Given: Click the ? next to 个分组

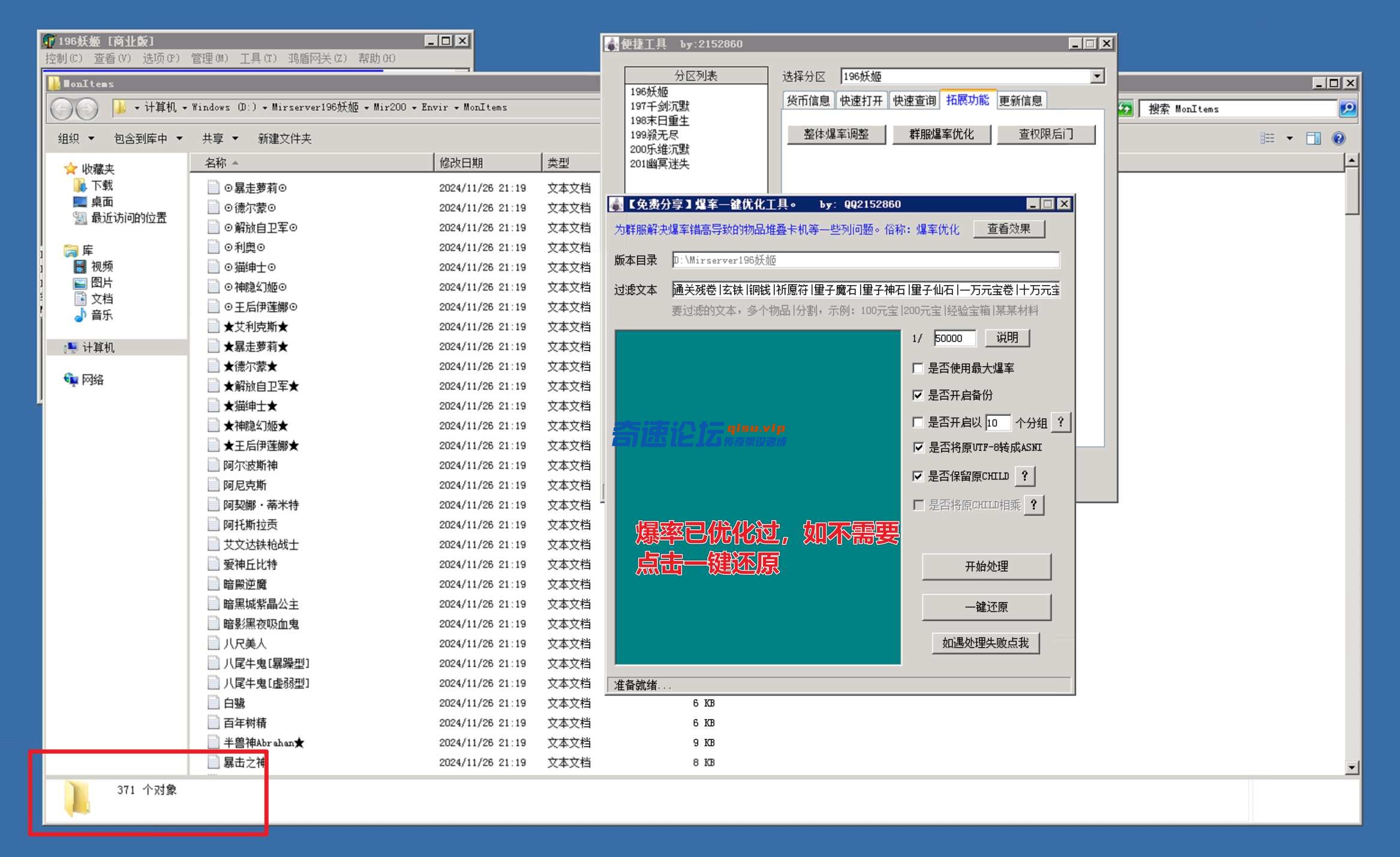Looking at the screenshot, I should click(x=1061, y=422).
